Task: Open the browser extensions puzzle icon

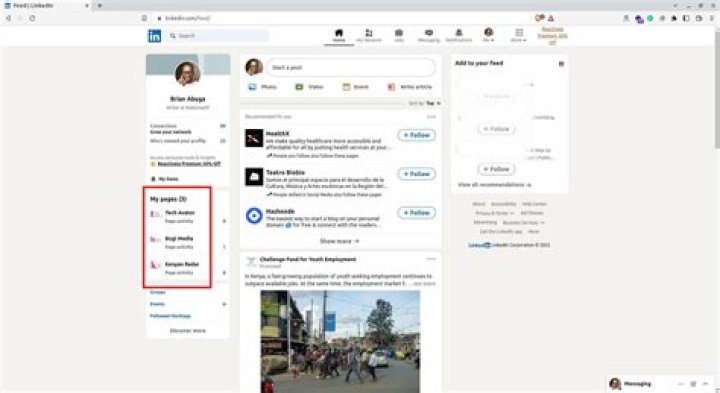Action: coord(674,18)
